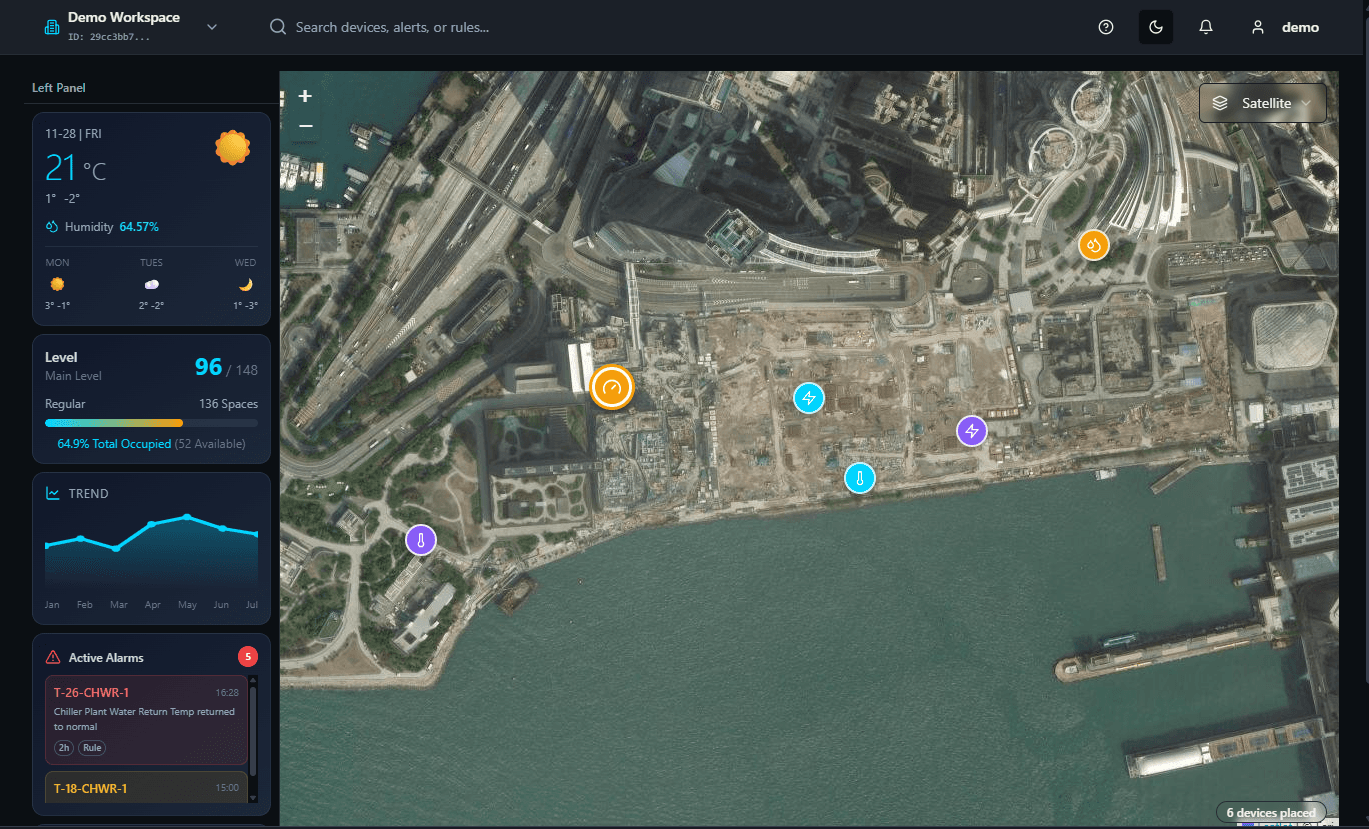Open the cyan thermometer device marker
This screenshot has width=1369, height=829.
pyautogui.click(x=859, y=478)
